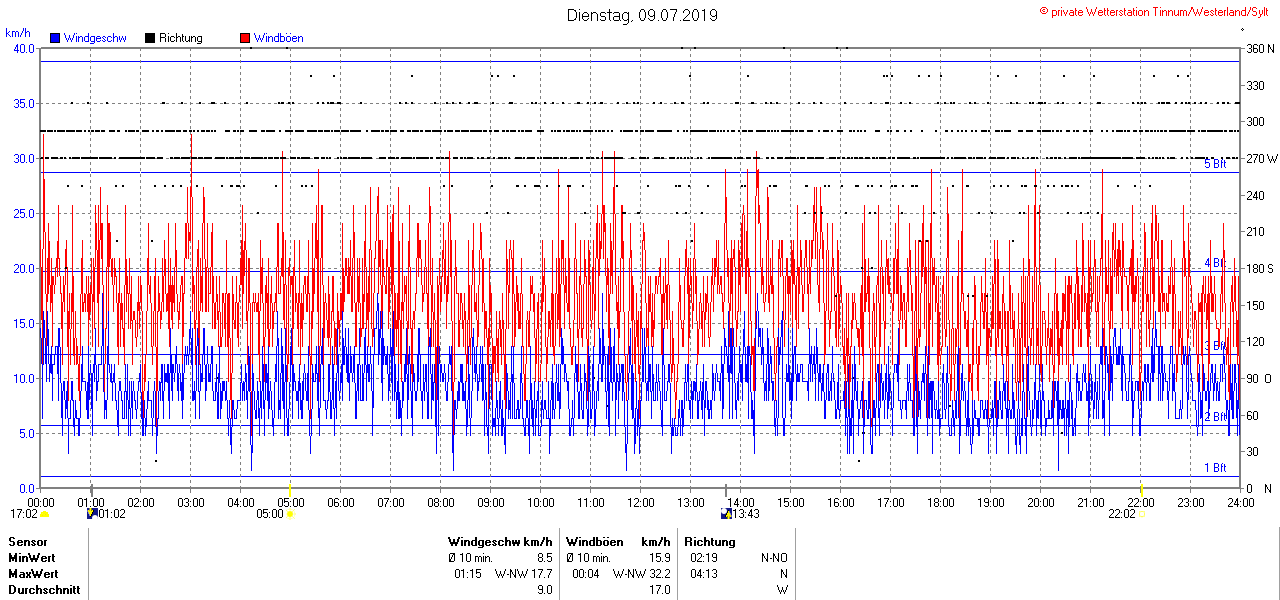Click the 1 Bft Beaufort line label
This screenshot has width=1280, height=600.
pos(1215,468)
